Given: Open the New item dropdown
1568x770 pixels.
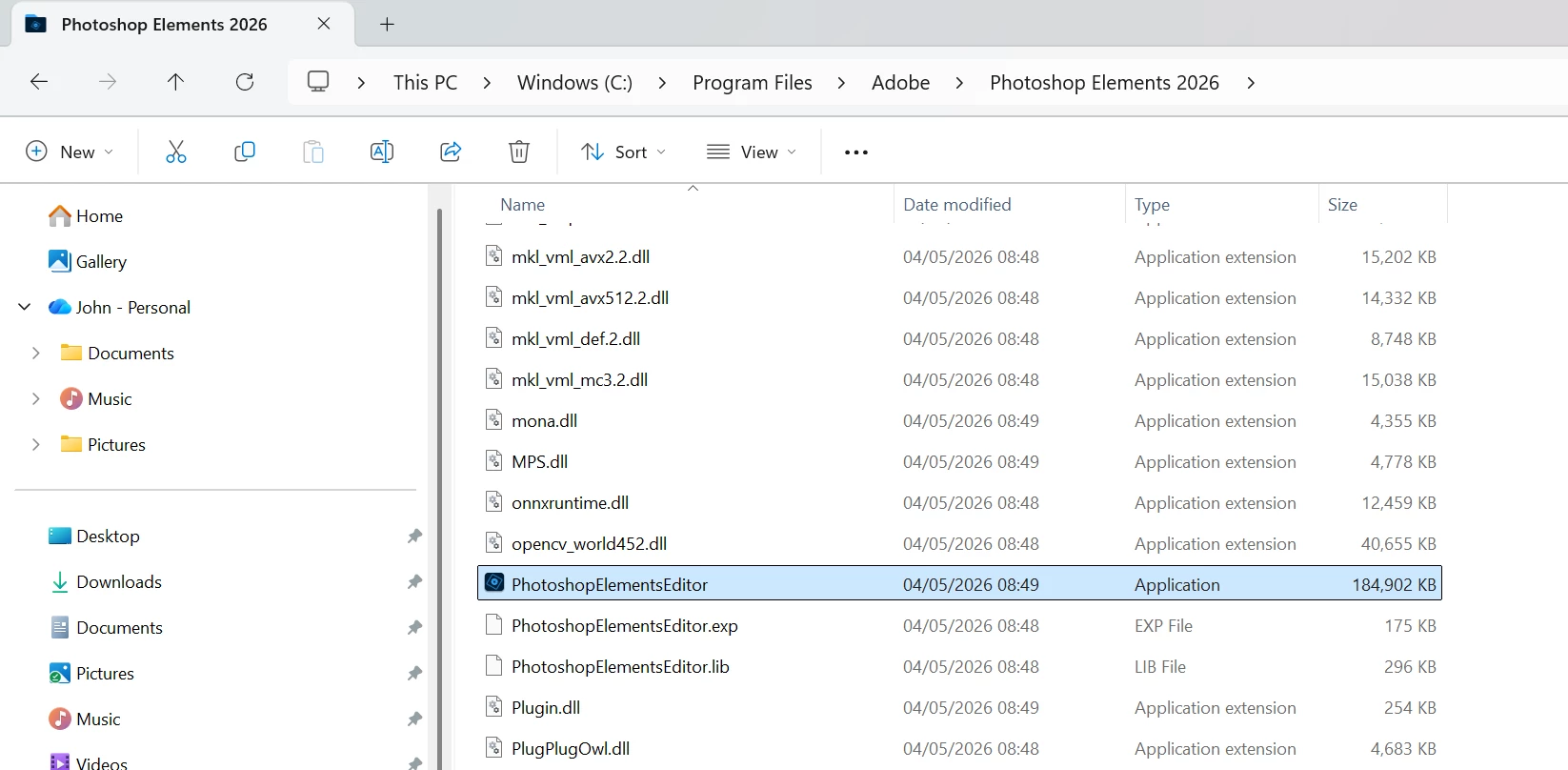Looking at the screenshot, I should pos(70,152).
